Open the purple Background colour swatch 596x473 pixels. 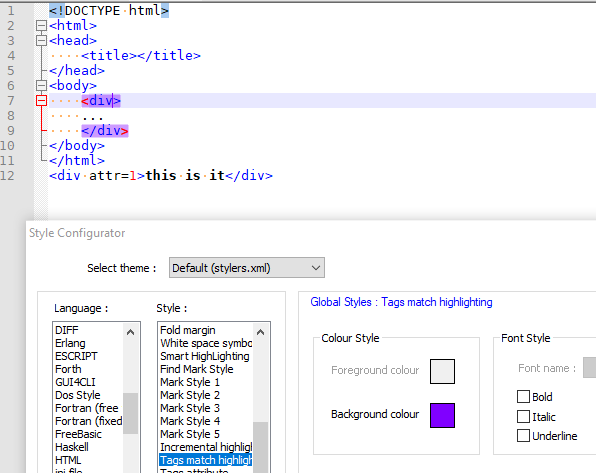point(442,416)
